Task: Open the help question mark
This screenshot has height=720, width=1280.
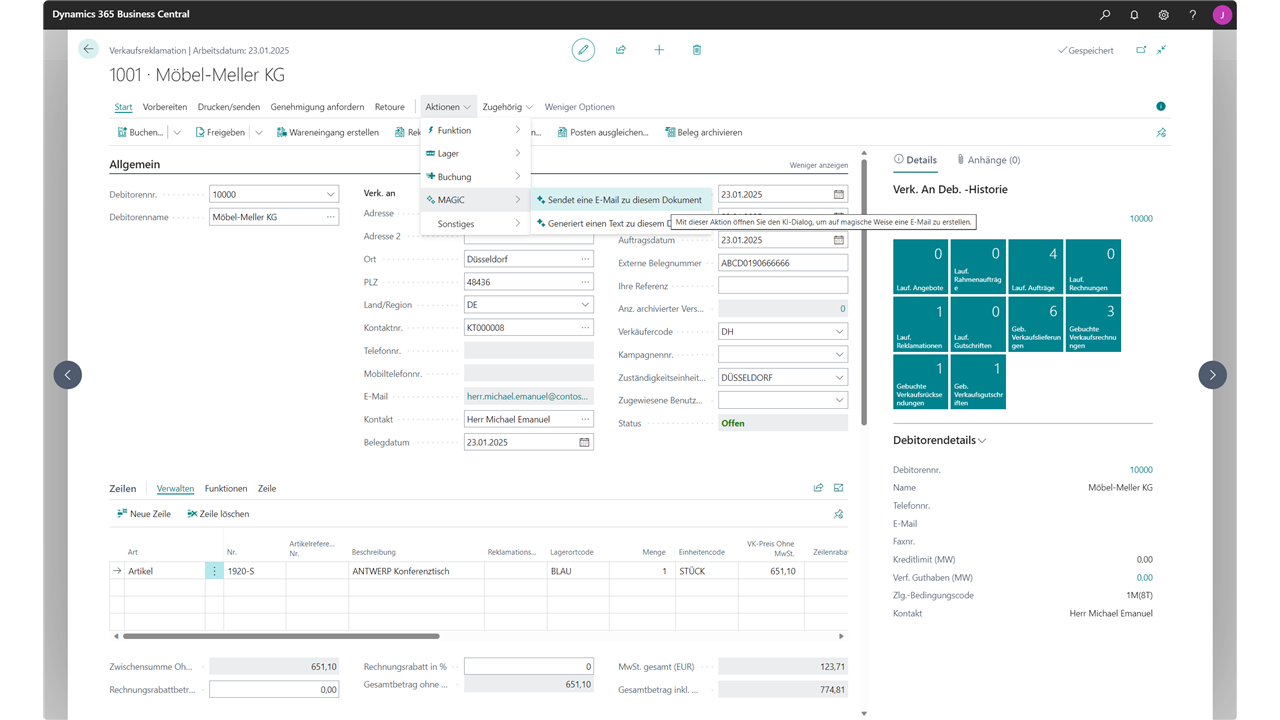Action: pyautogui.click(x=1193, y=15)
